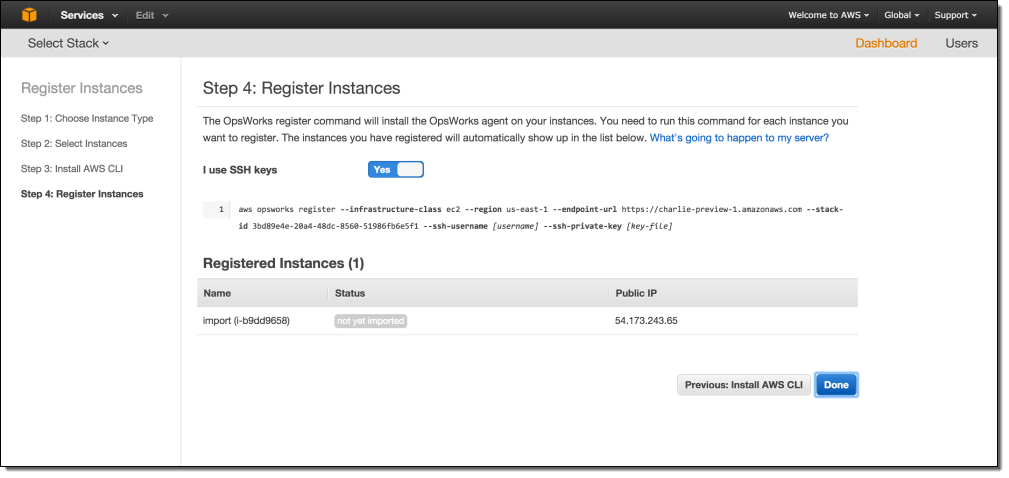Expand the Select Stack dropdown

tap(68, 43)
